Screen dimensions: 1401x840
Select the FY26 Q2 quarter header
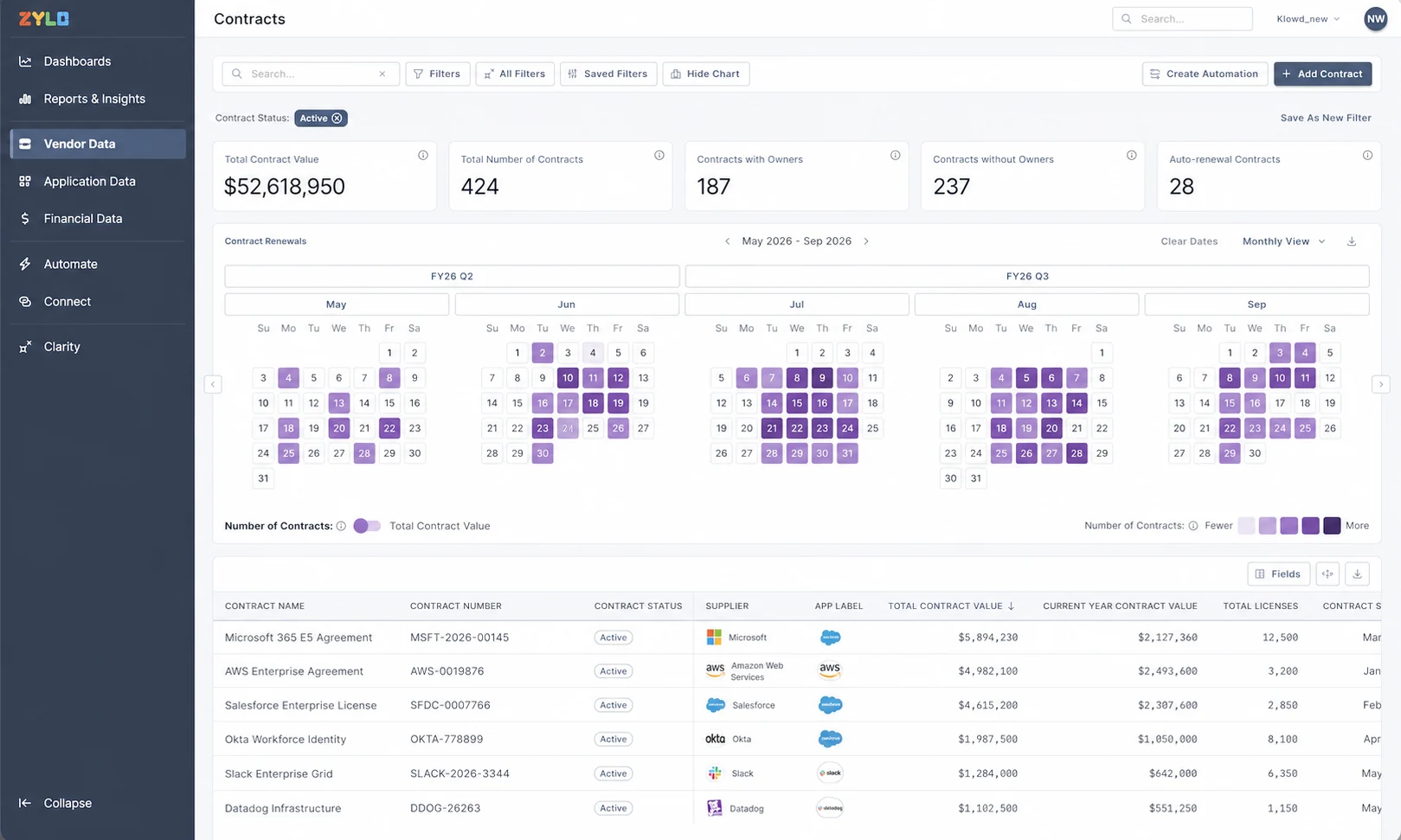pyautogui.click(x=452, y=276)
